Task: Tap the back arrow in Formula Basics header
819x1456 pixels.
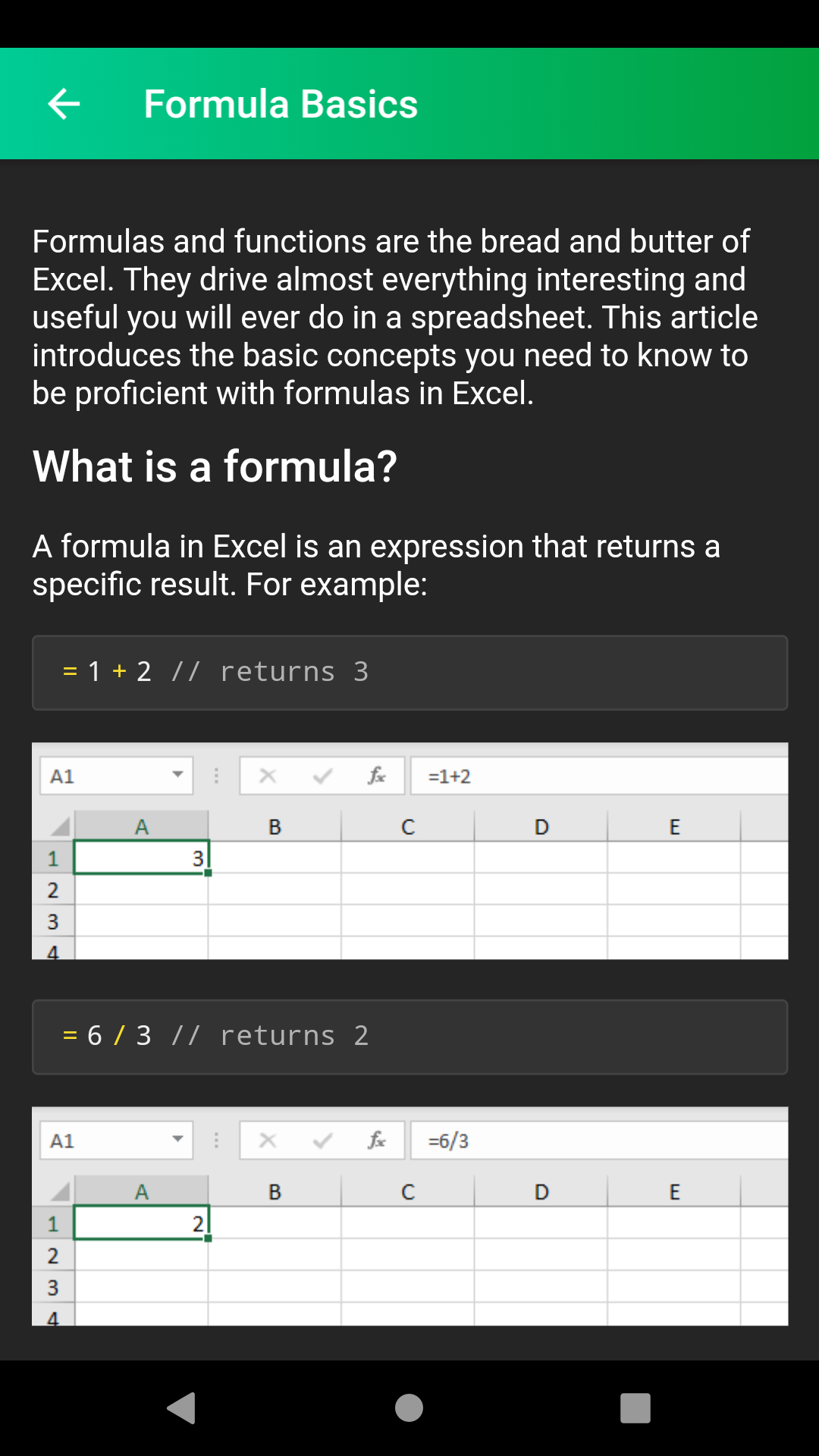Action: tap(64, 103)
